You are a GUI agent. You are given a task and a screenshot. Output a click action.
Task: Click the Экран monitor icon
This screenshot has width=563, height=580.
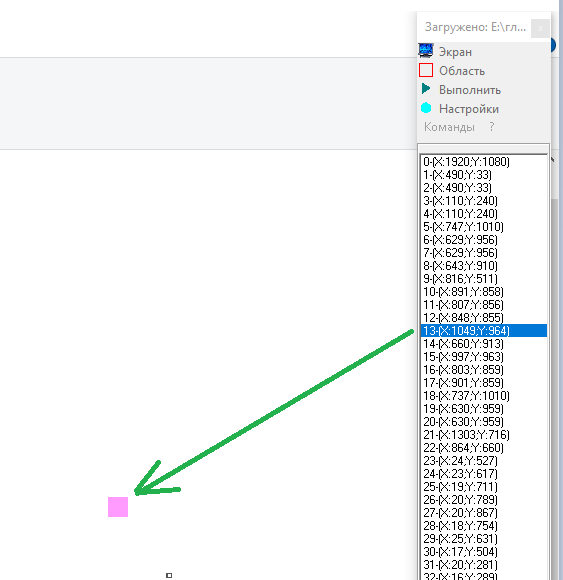coord(426,51)
